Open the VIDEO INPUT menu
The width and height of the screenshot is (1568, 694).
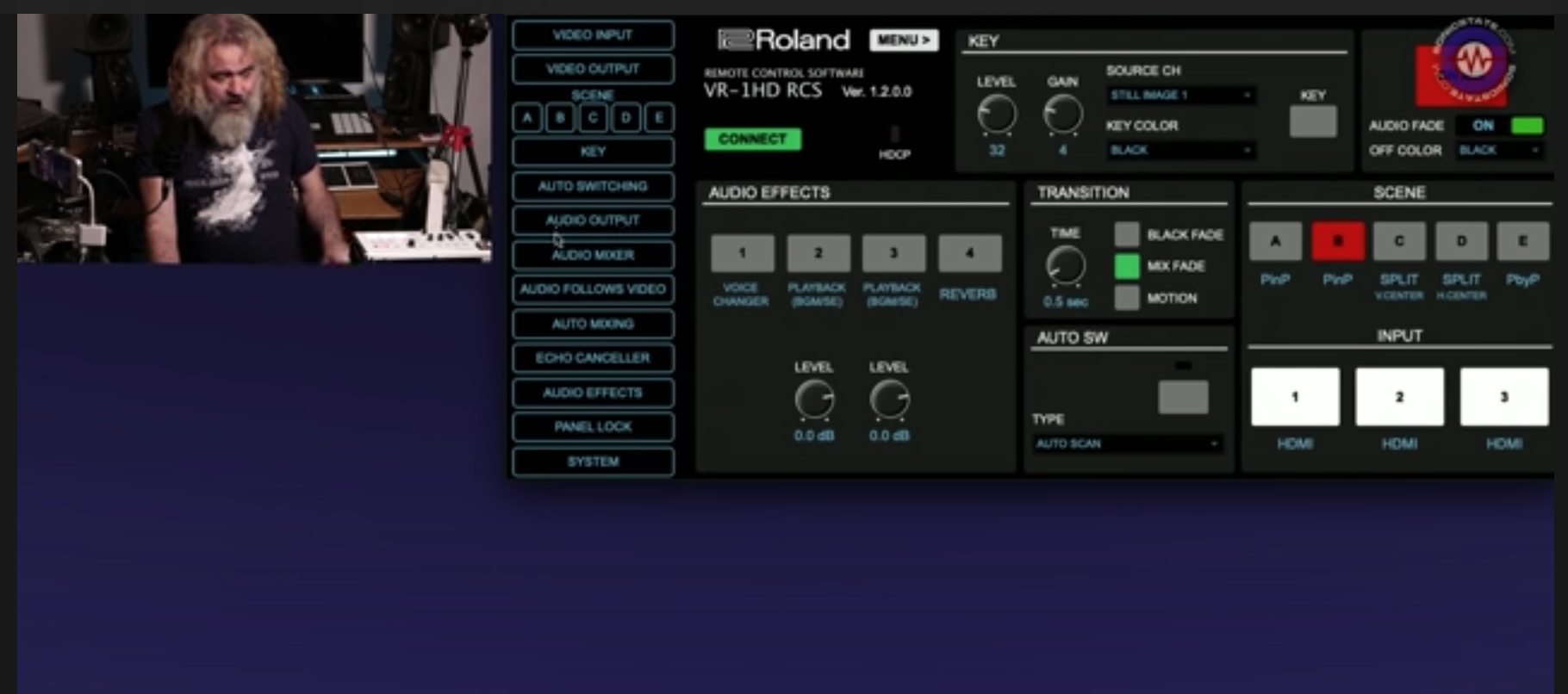coord(593,35)
